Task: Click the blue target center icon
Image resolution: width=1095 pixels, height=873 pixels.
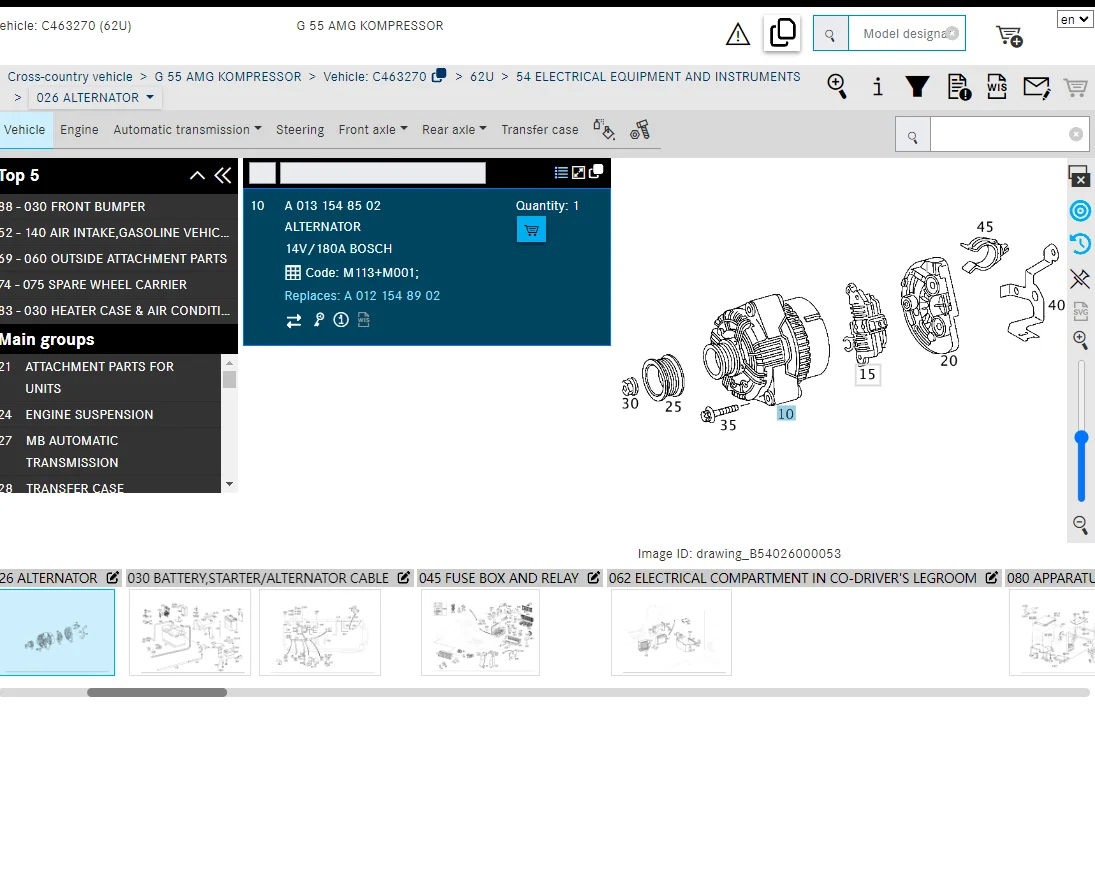Action: click(x=1080, y=211)
